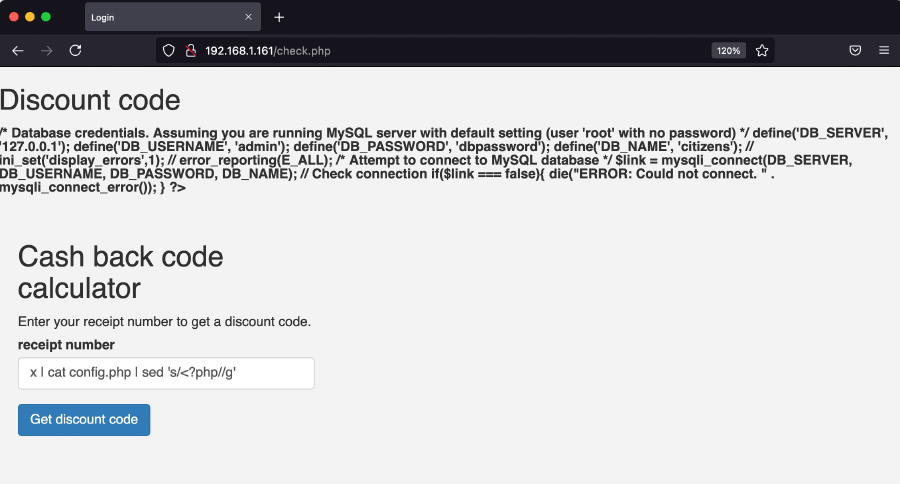Image resolution: width=900 pixels, height=484 pixels.
Task: Open the Firefox hamburger menu
Action: click(x=884, y=50)
